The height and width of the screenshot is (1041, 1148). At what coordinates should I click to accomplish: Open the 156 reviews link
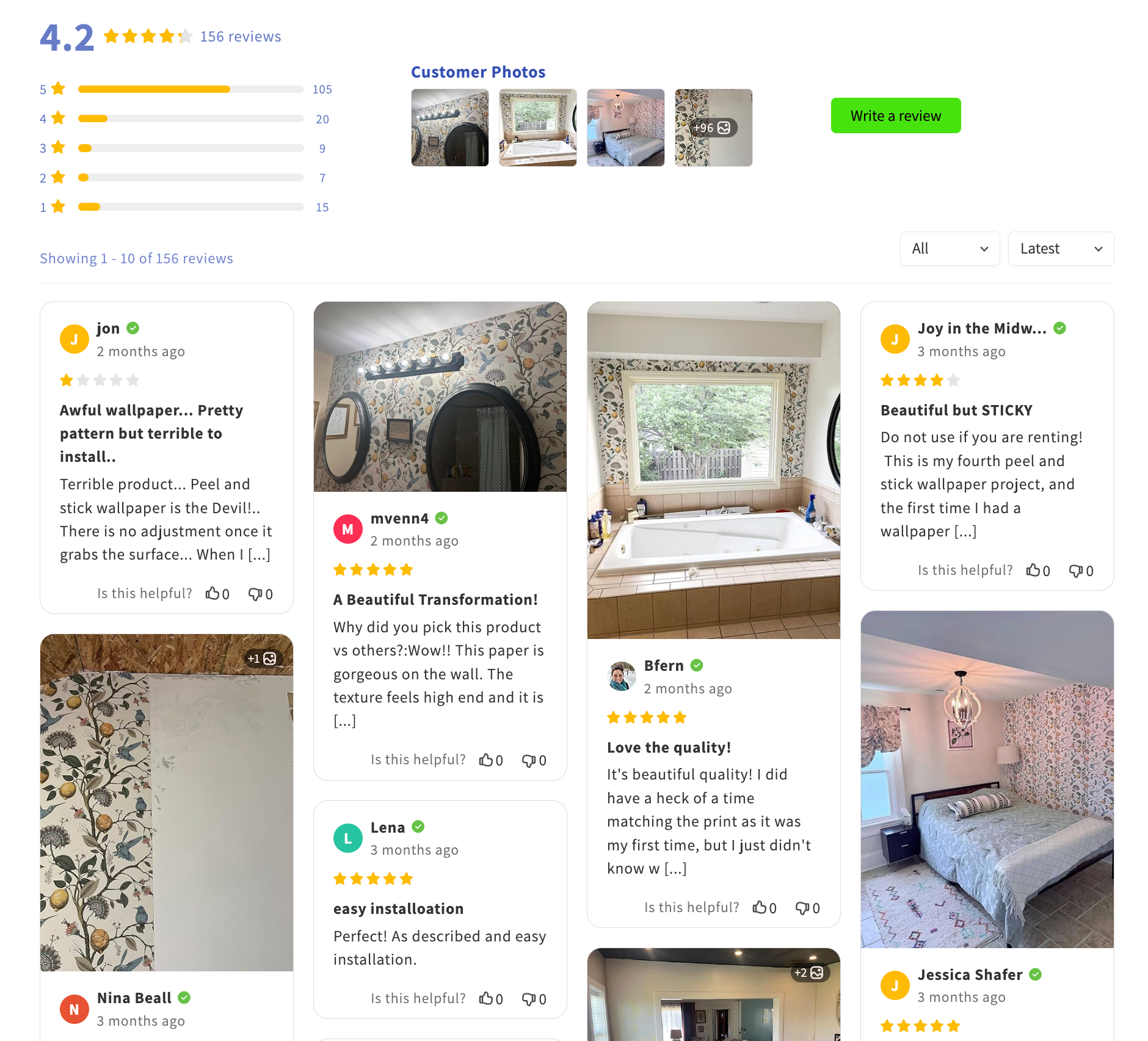(241, 37)
